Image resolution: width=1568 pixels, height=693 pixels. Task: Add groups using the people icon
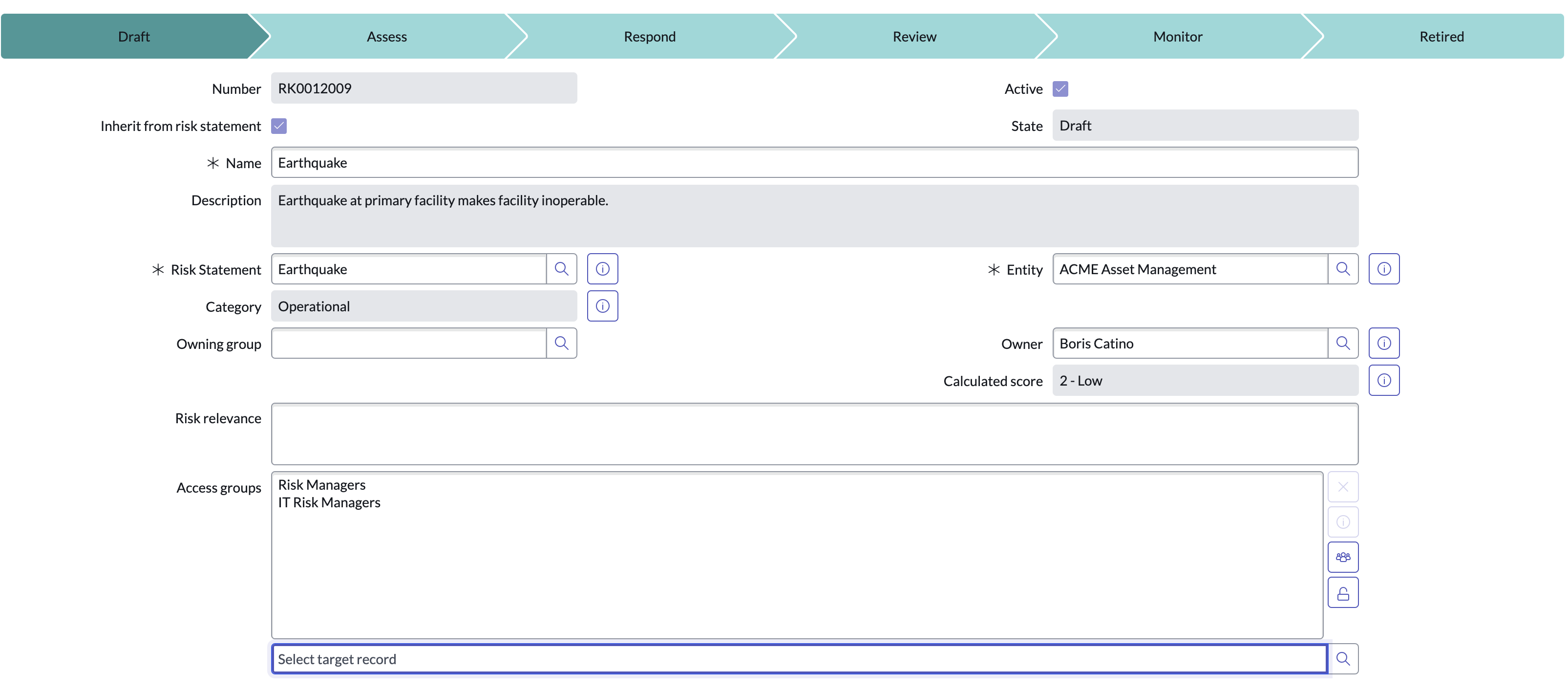1343,557
